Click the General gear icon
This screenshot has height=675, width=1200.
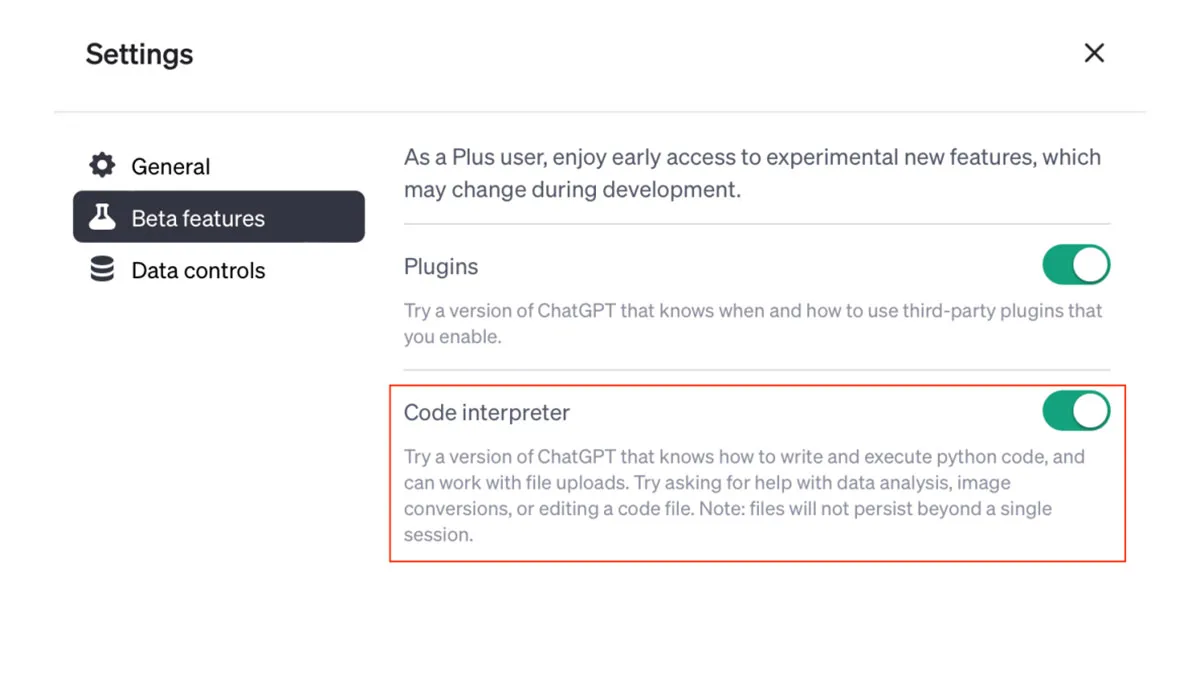(102, 166)
